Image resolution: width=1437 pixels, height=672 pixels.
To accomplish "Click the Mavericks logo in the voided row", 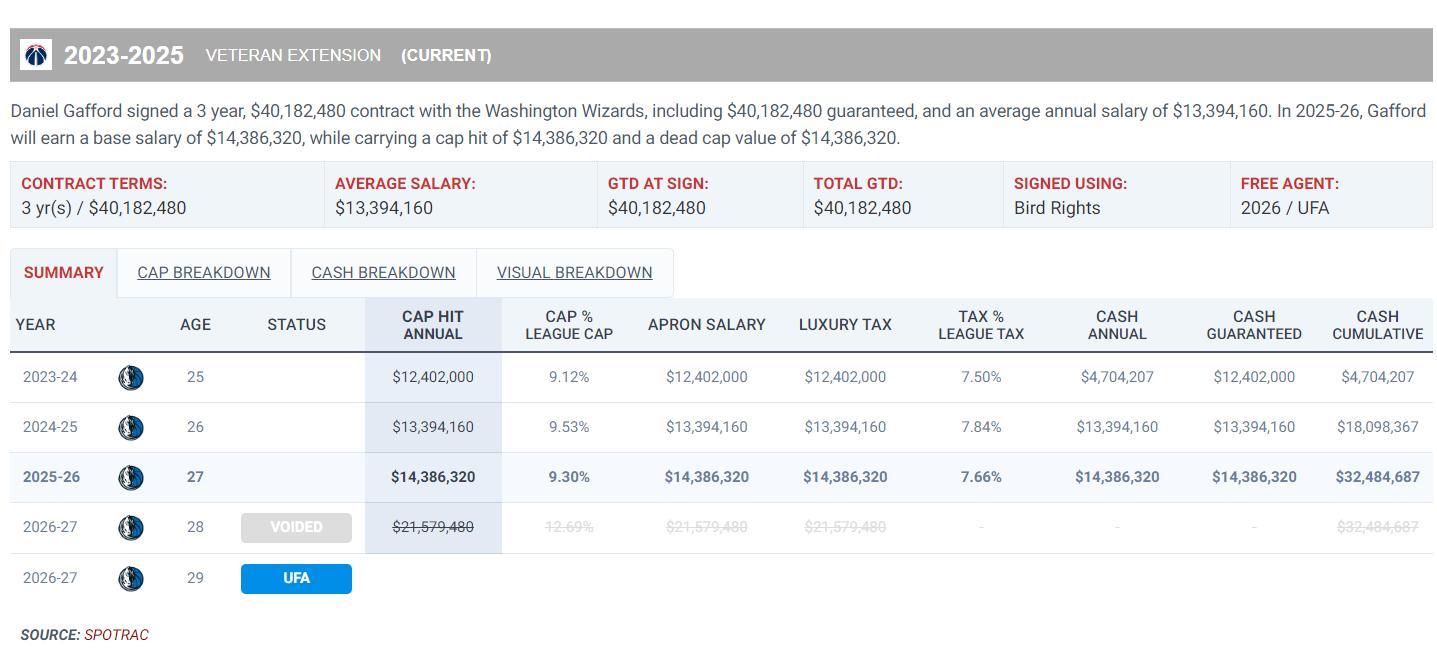I will click(131, 528).
